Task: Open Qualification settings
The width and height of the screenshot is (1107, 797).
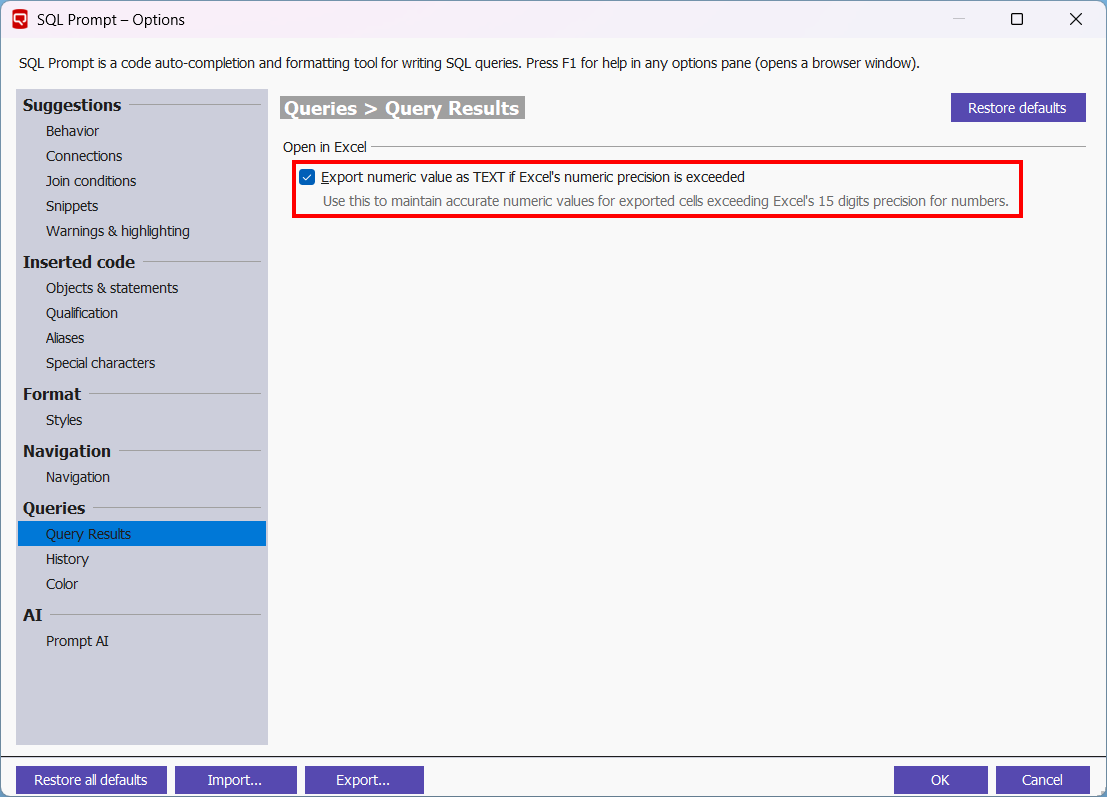Action: pyautogui.click(x=82, y=313)
